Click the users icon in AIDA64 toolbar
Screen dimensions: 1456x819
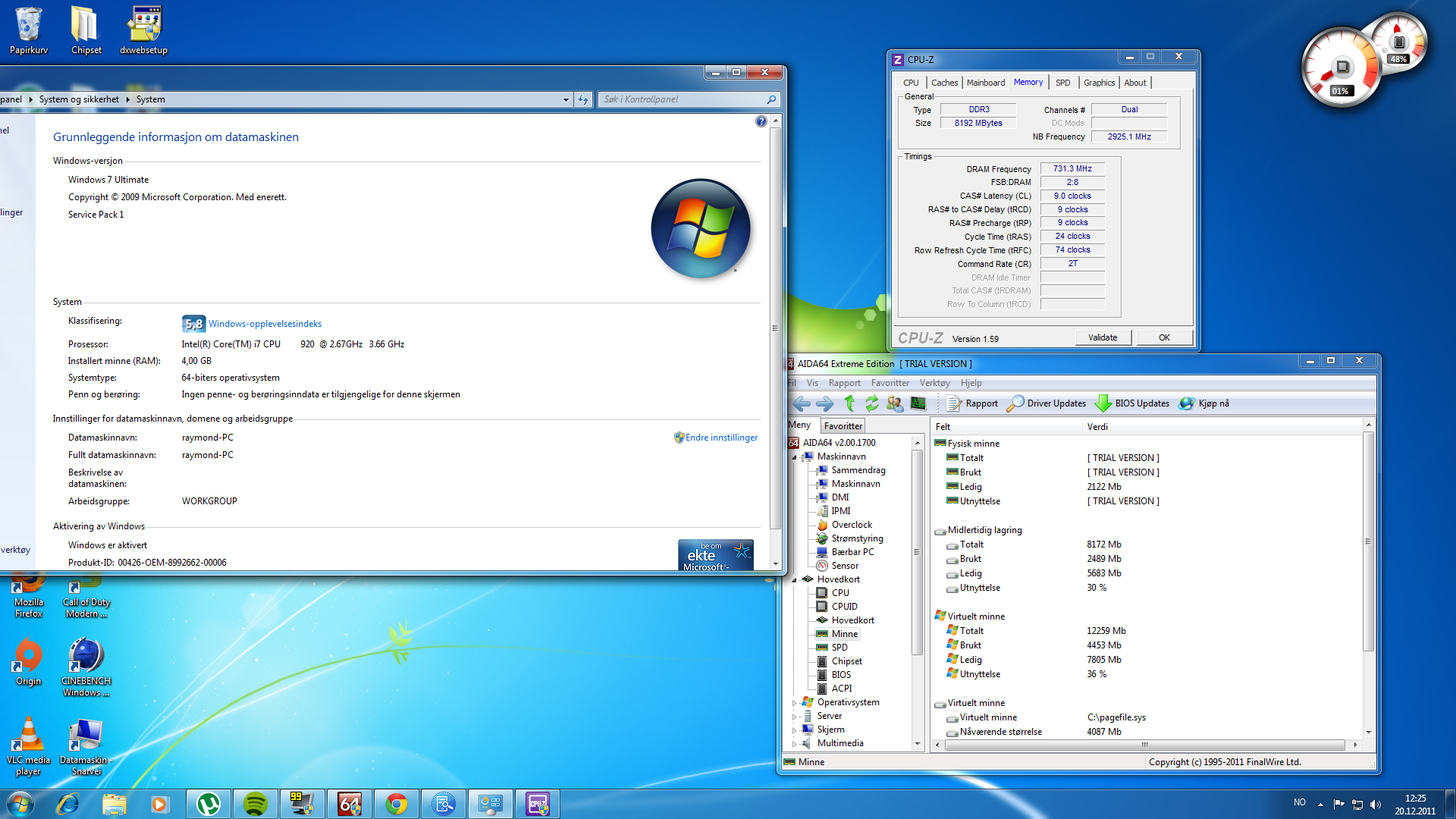point(895,403)
